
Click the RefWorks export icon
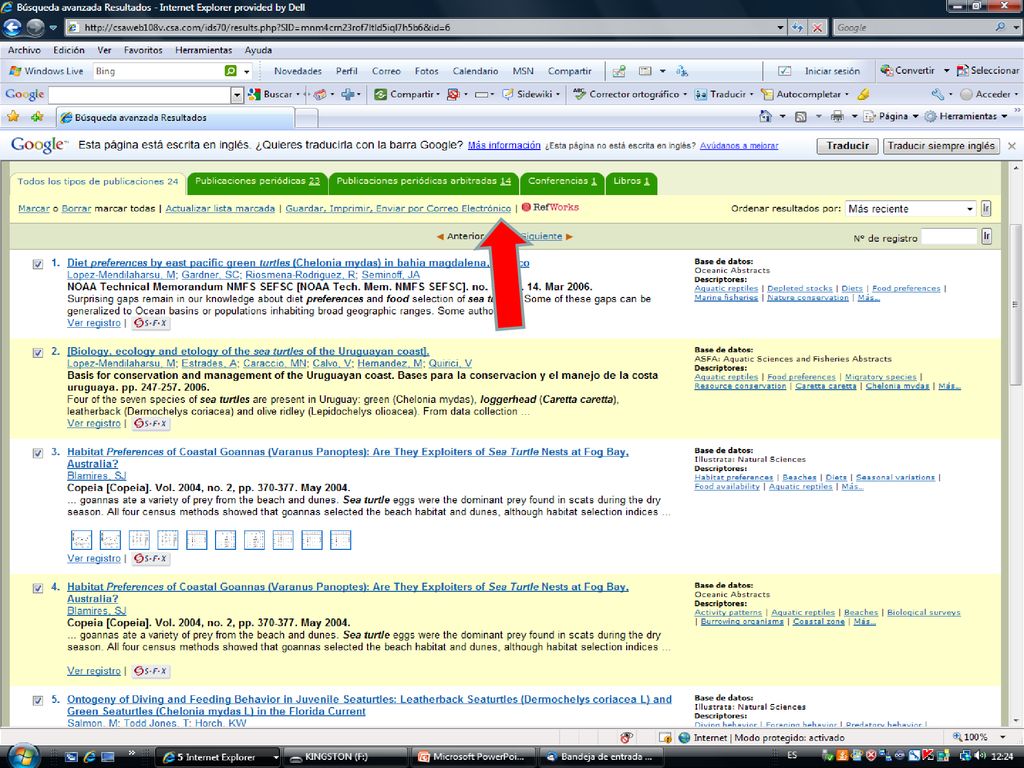coord(551,207)
